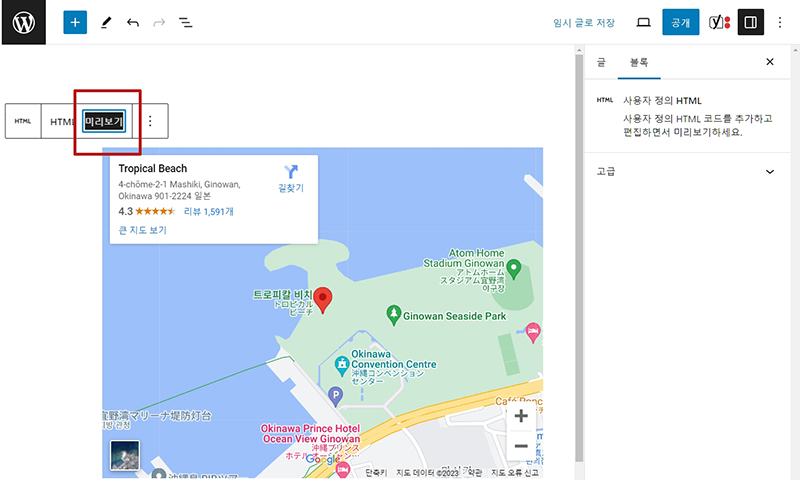Image resolution: width=800 pixels, height=480 pixels.
Task: Click the 지도 오류 신고 link
Action: (515, 473)
